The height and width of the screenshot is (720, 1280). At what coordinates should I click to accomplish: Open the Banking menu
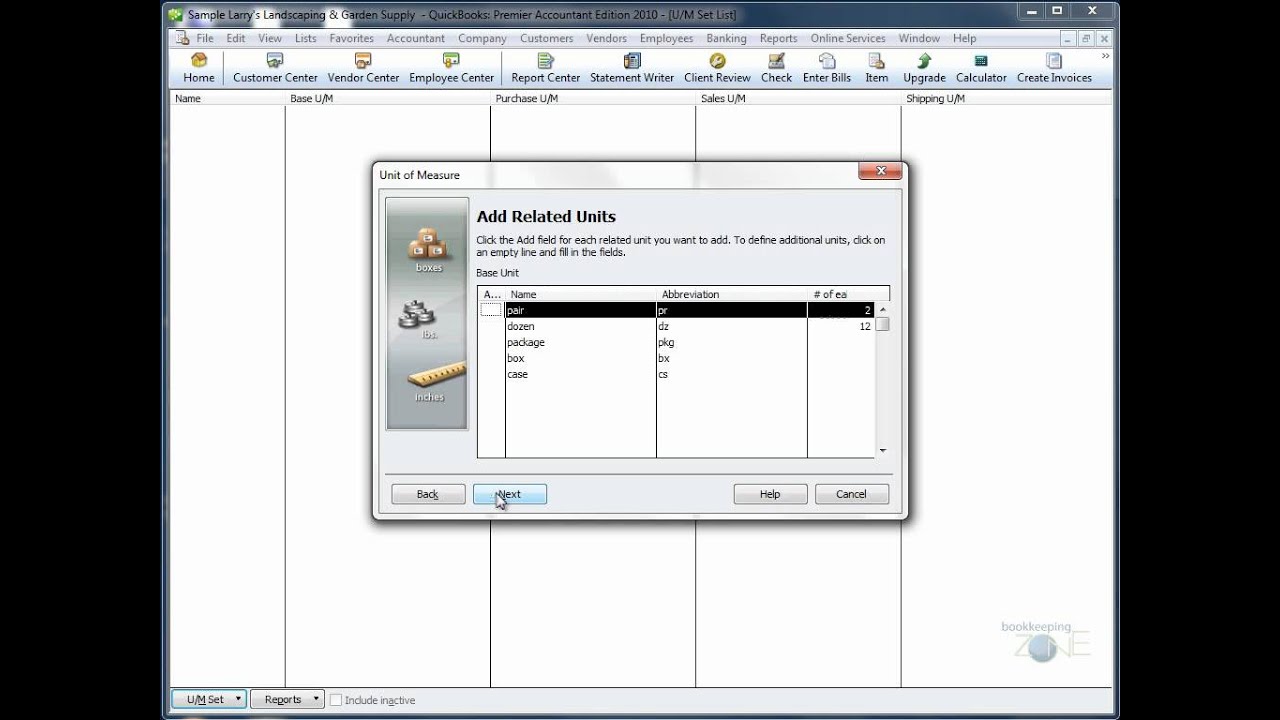[726, 38]
